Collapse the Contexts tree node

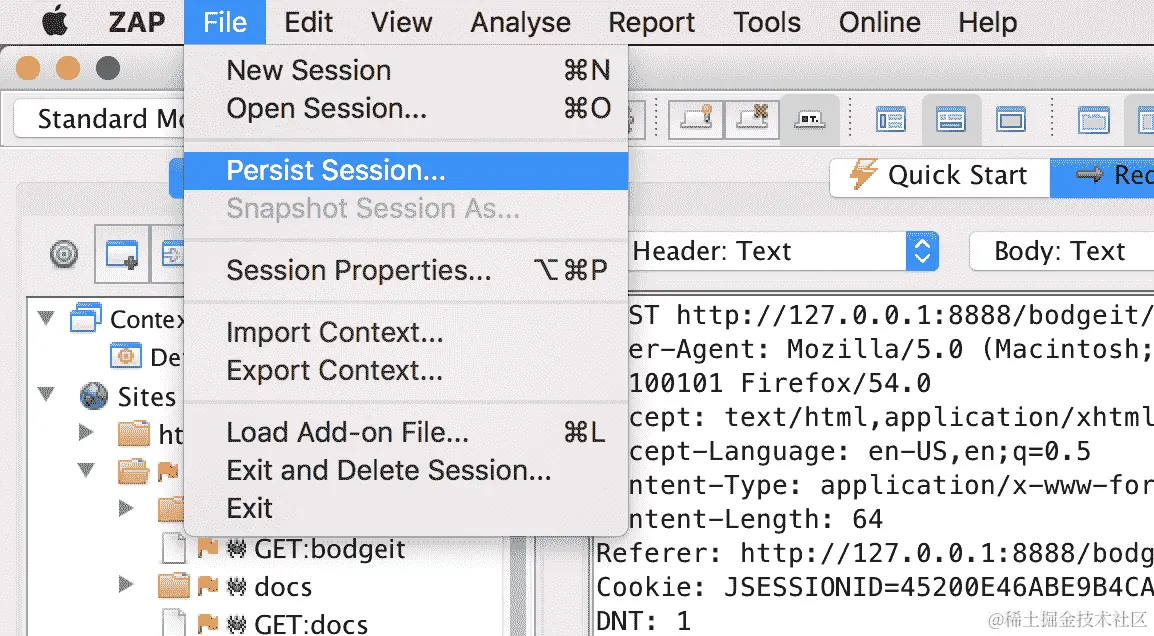click(46, 319)
